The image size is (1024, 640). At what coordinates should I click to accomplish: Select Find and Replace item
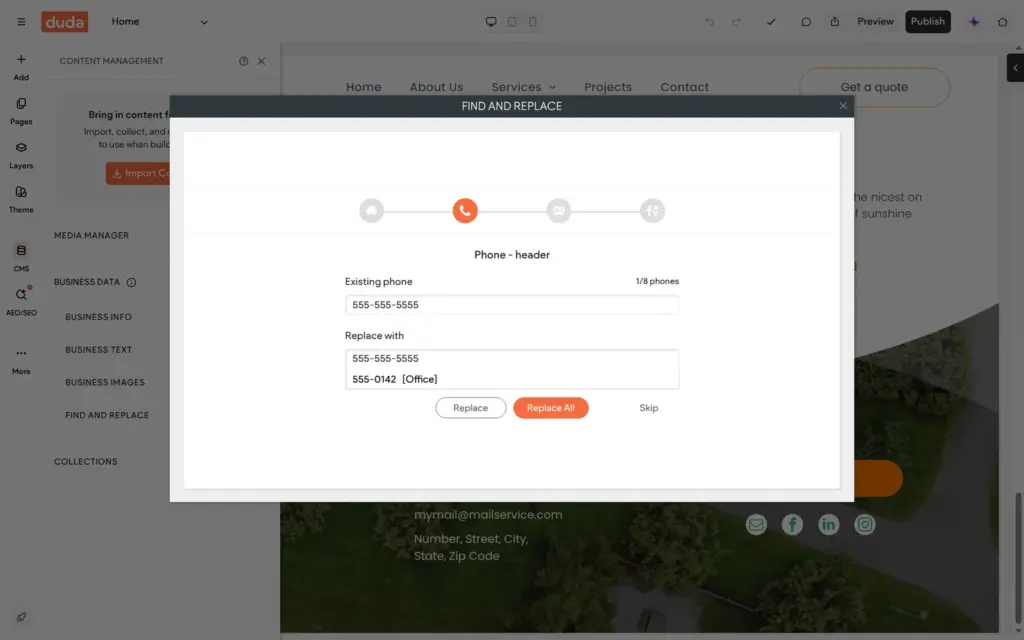click(107, 415)
